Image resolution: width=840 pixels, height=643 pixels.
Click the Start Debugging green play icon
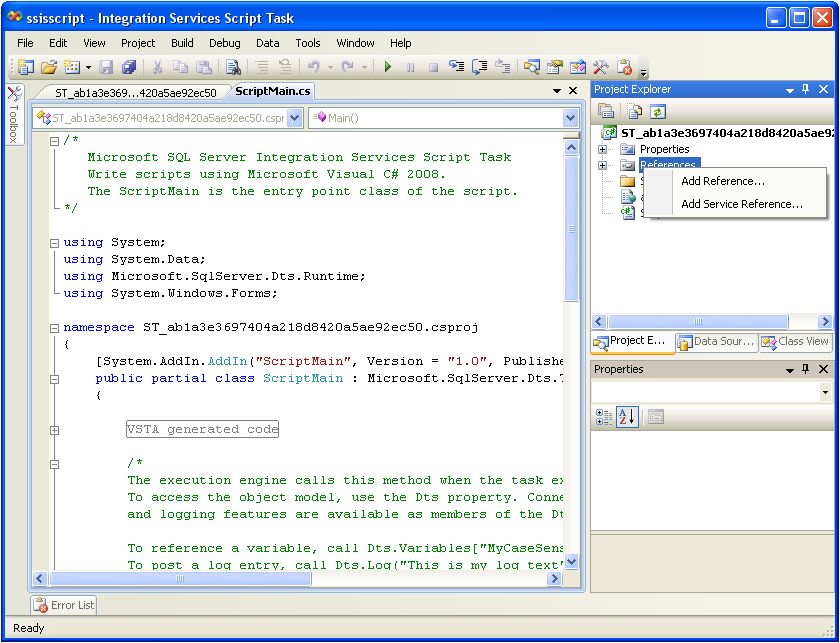pos(386,67)
